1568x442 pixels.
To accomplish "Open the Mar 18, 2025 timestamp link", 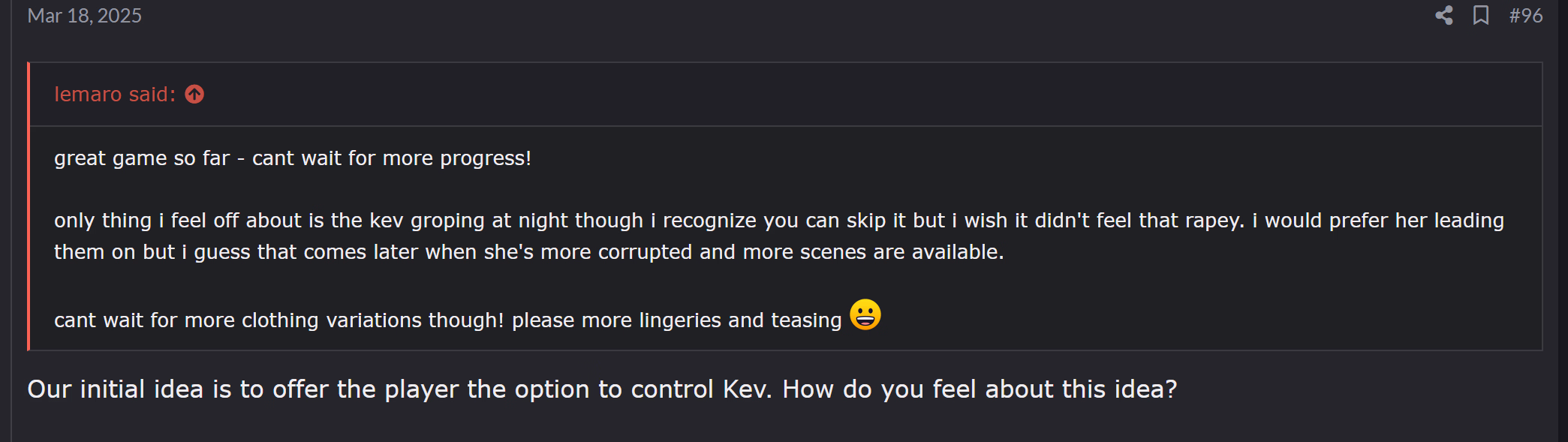I will coord(84,16).
